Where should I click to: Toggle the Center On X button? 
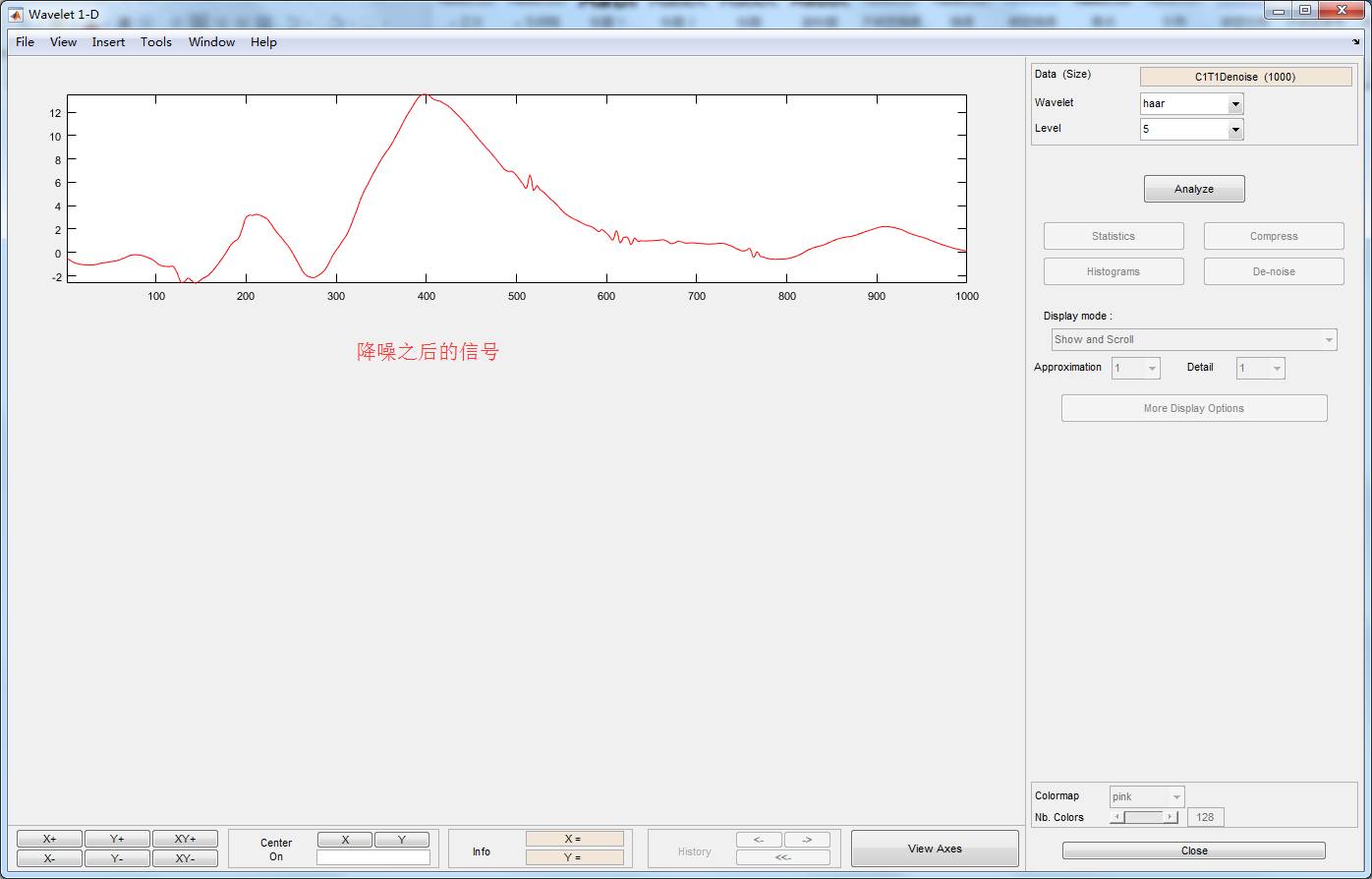coord(345,840)
